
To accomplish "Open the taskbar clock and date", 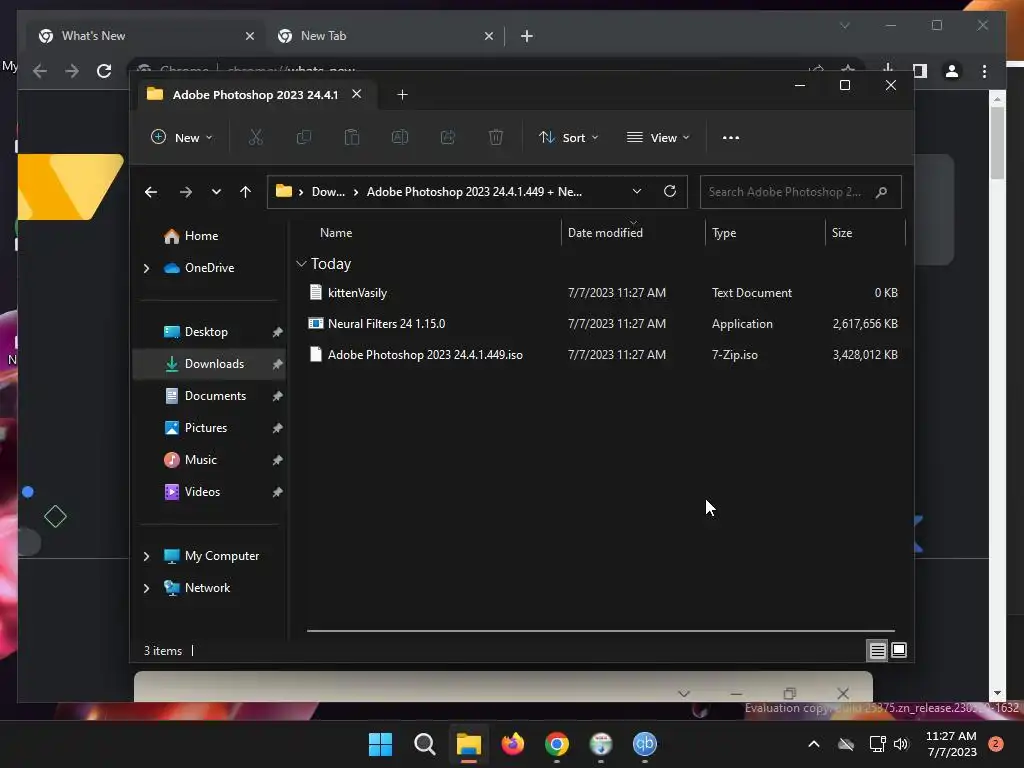I will [x=952, y=744].
